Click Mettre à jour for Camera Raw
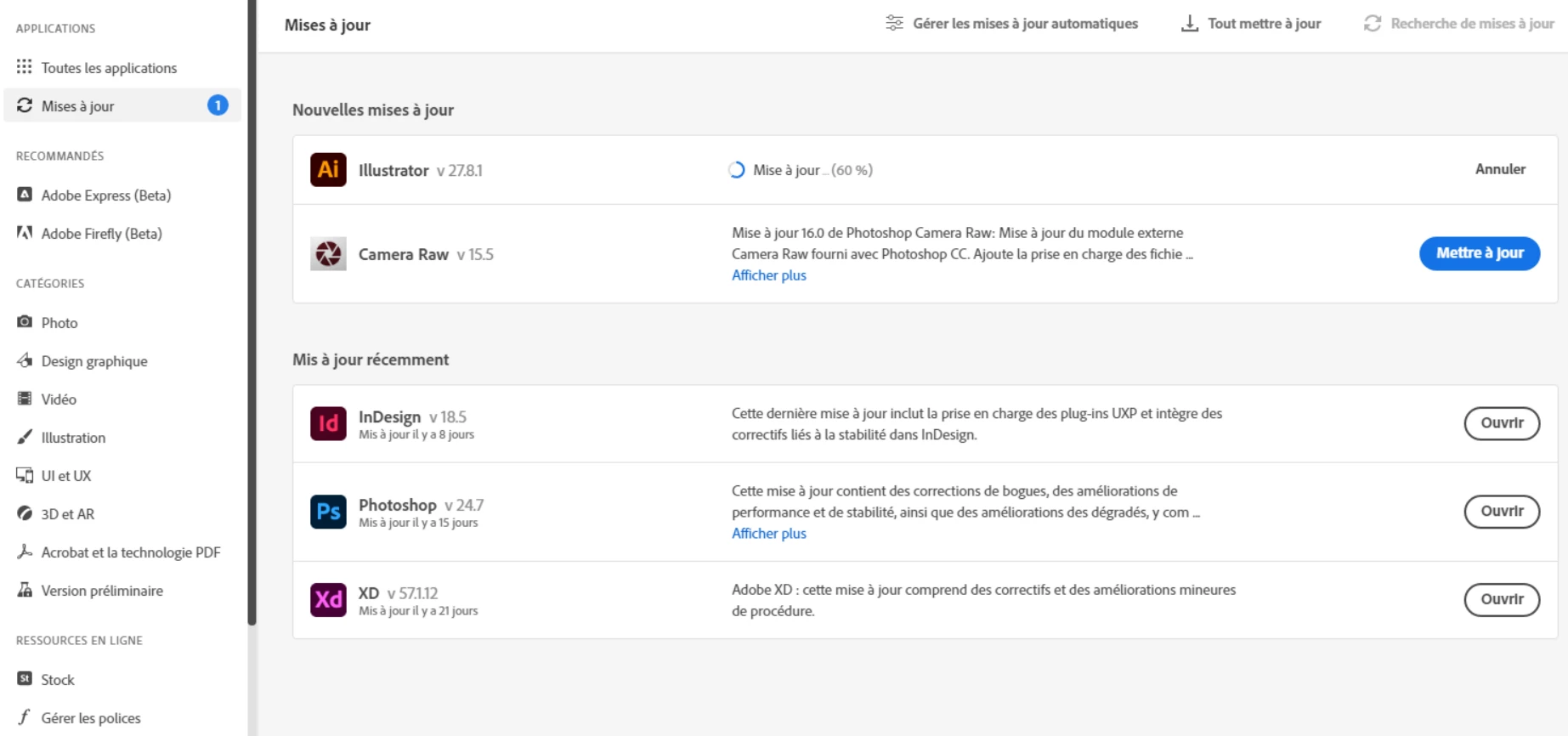Viewport: 1568px width, 736px height. [x=1479, y=253]
